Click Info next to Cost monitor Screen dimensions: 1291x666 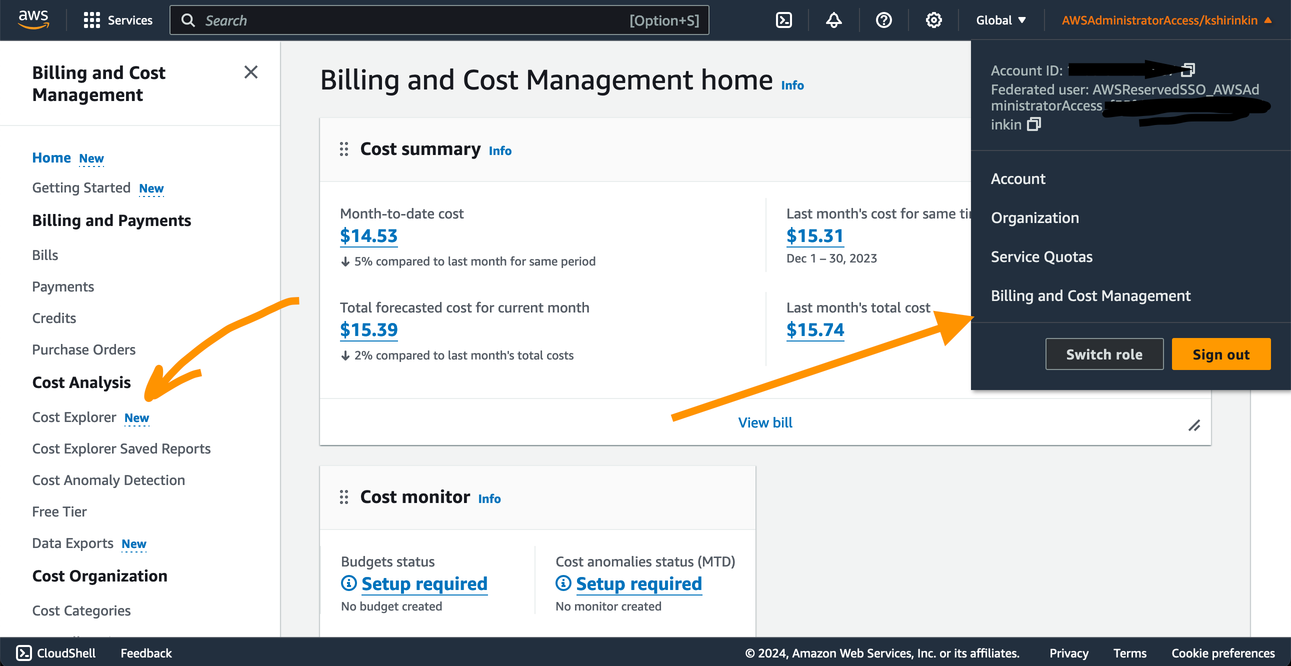click(x=489, y=498)
